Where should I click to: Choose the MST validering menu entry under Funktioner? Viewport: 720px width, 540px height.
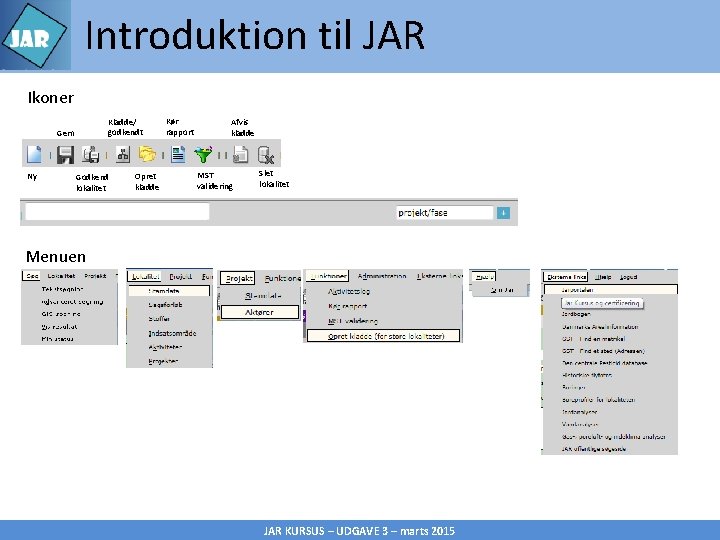point(353,321)
